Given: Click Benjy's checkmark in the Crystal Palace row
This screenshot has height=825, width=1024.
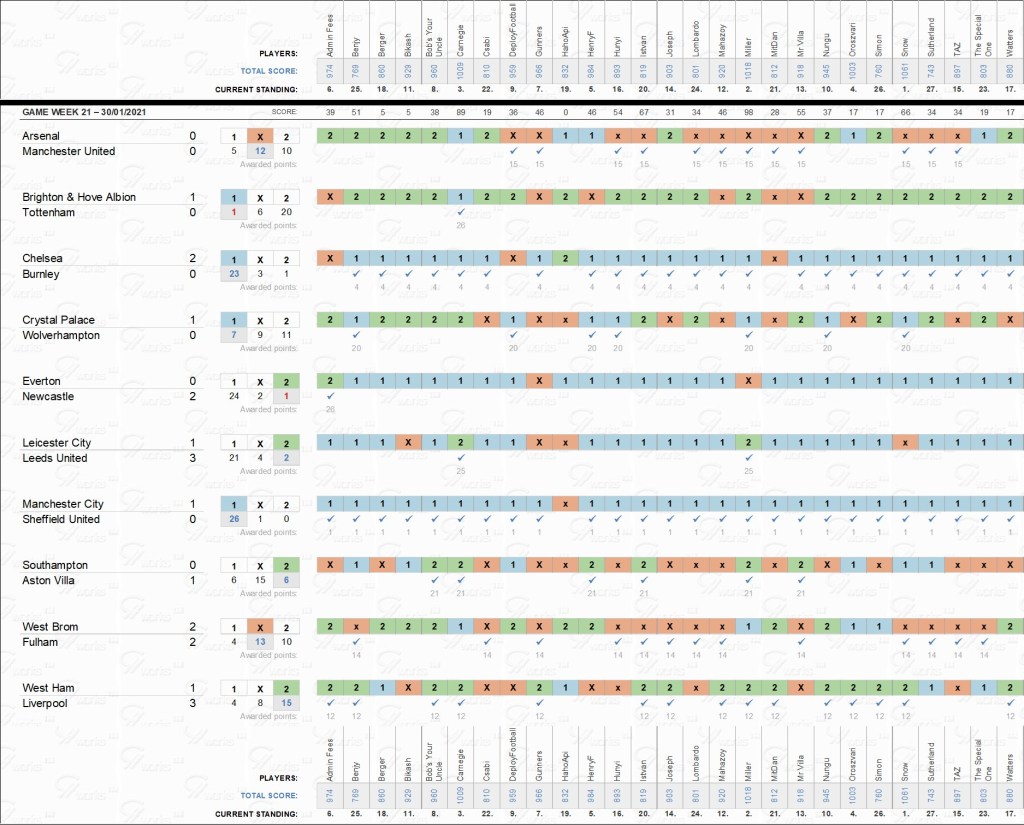Looking at the screenshot, I should pos(356,335).
